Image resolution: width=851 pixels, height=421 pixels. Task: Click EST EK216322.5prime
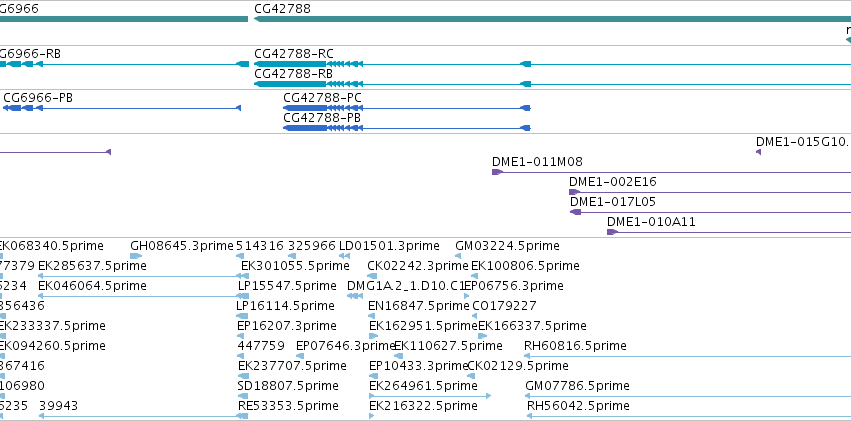[x=423, y=406]
